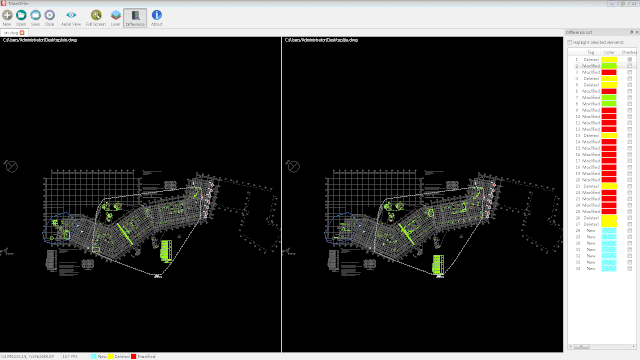This screenshot has height=360, width=640.
Task: Click the Tag column header
Action: pyautogui.click(x=591, y=52)
